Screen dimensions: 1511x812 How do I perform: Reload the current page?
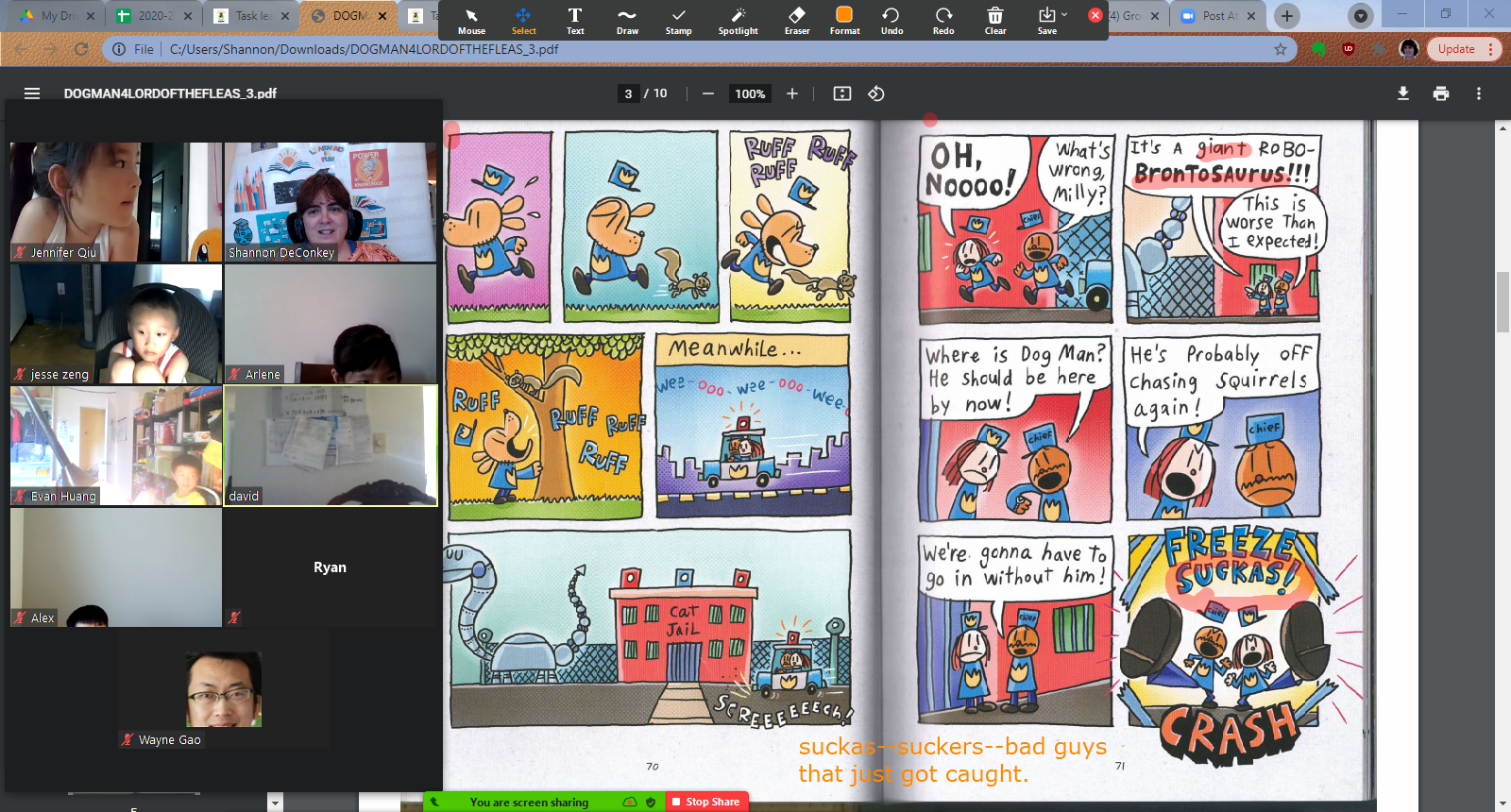(x=81, y=49)
